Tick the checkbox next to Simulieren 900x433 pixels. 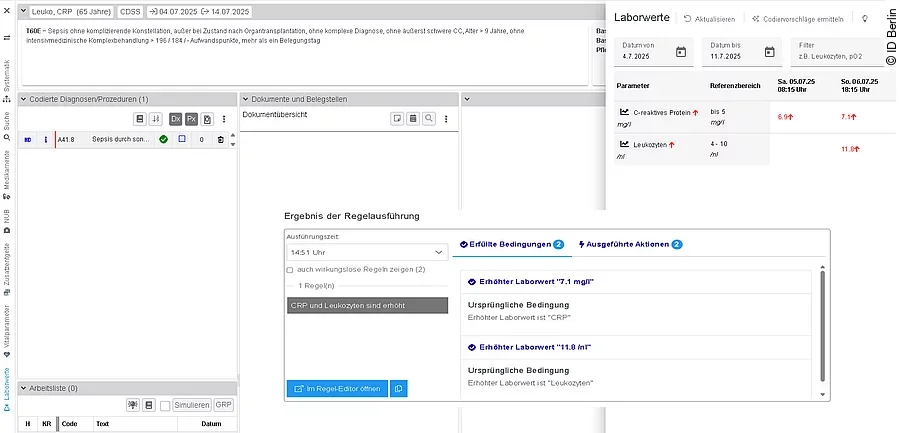click(x=166, y=405)
